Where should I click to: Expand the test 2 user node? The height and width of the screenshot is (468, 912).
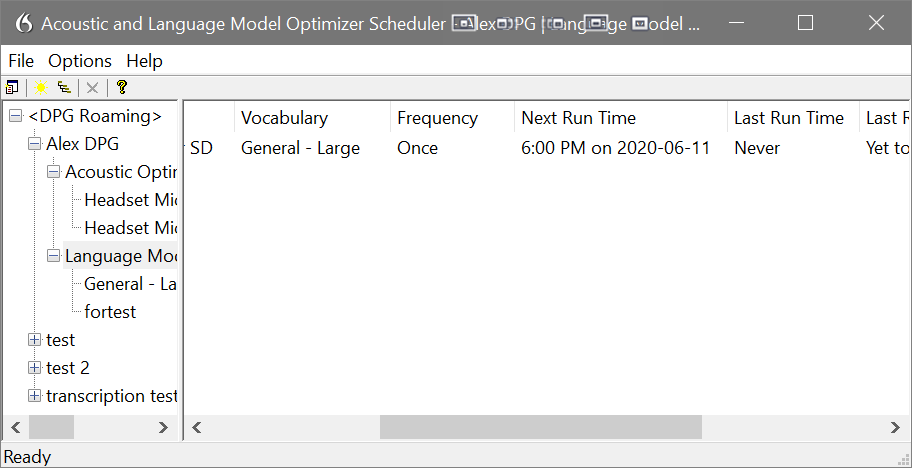pyautogui.click(x=35, y=367)
